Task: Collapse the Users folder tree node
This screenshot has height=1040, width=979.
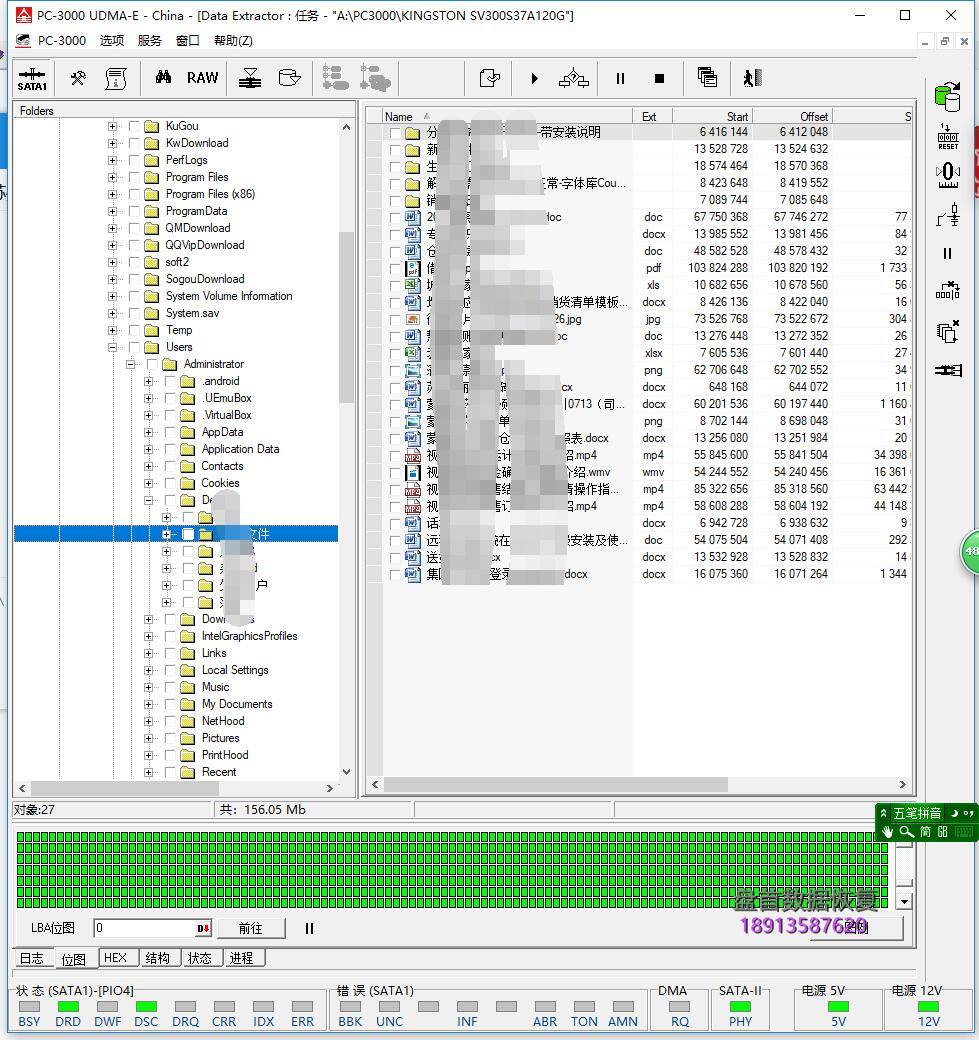Action: pyautogui.click(x=113, y=347)
